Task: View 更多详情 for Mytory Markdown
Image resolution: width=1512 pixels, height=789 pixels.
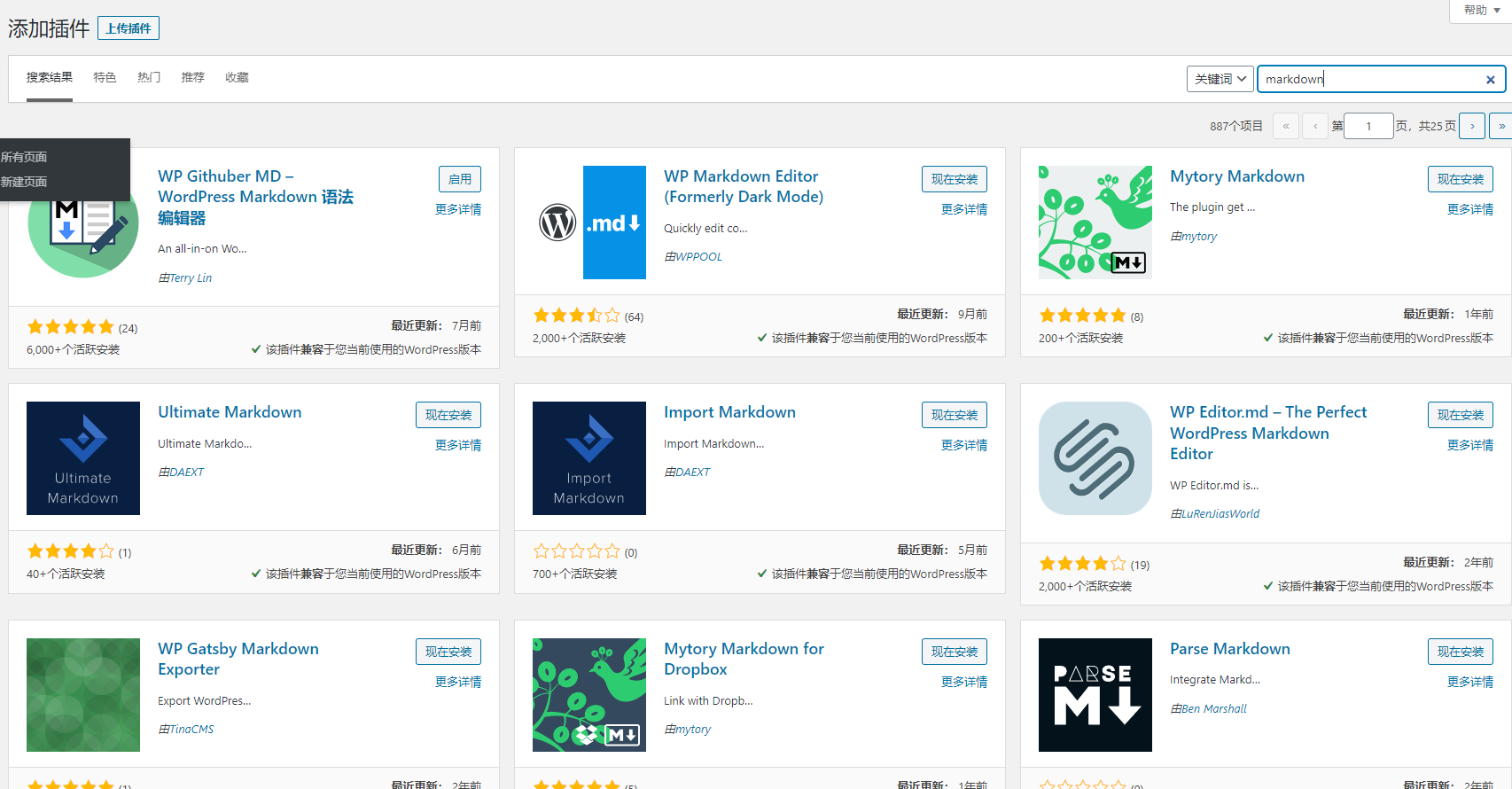Action: point(1470,210)
